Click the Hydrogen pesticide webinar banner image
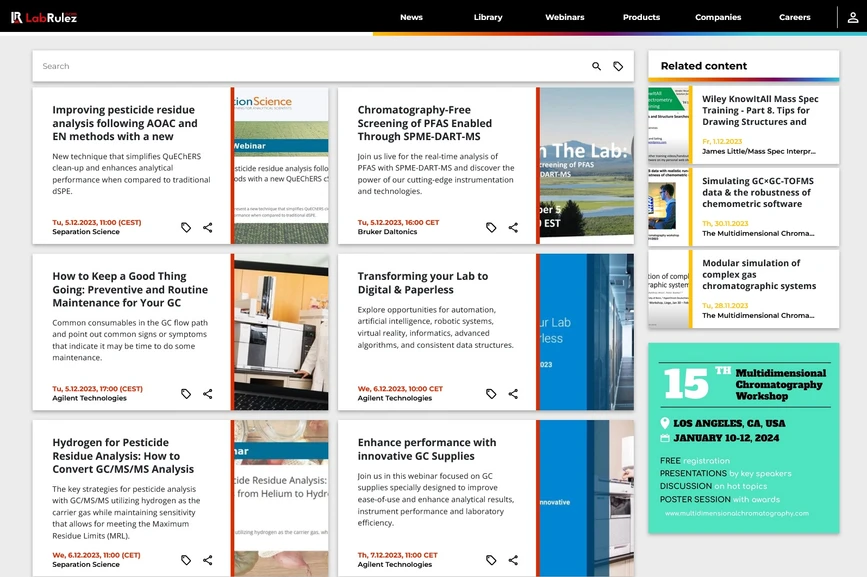The image size is (867, 577). tap(281, 498)
